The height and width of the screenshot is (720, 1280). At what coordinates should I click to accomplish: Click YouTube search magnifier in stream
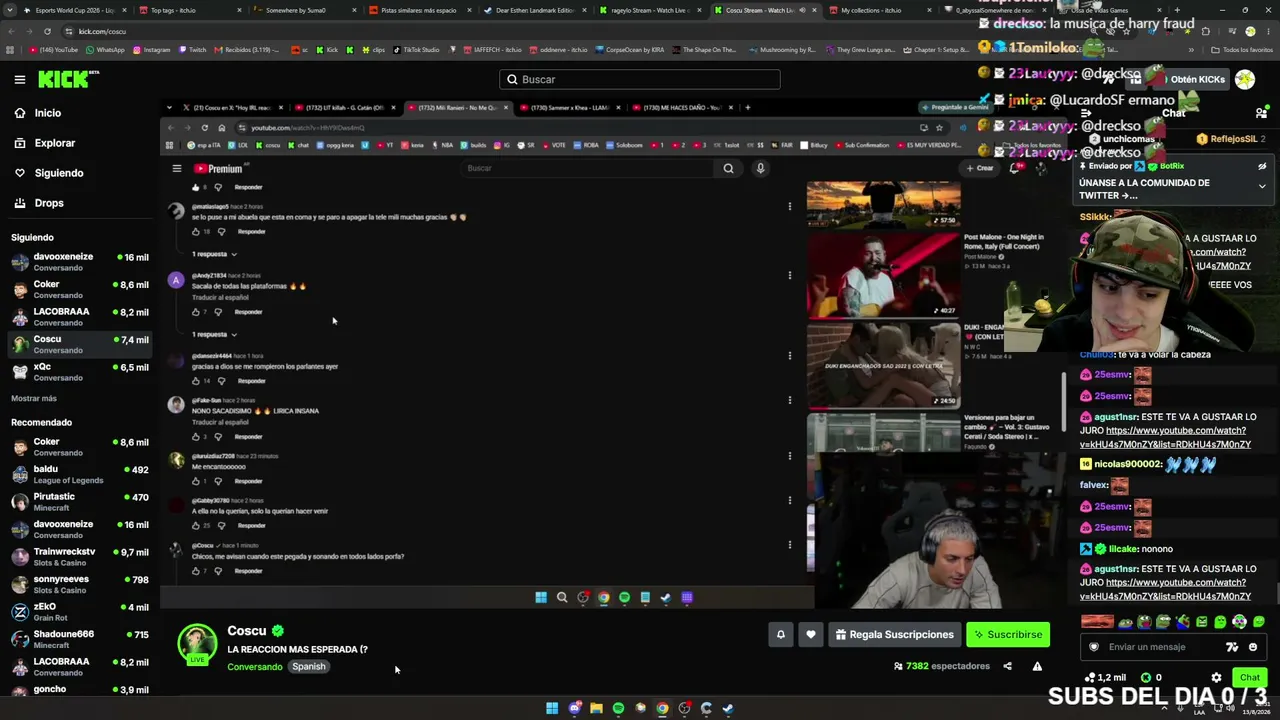(728, 168)
